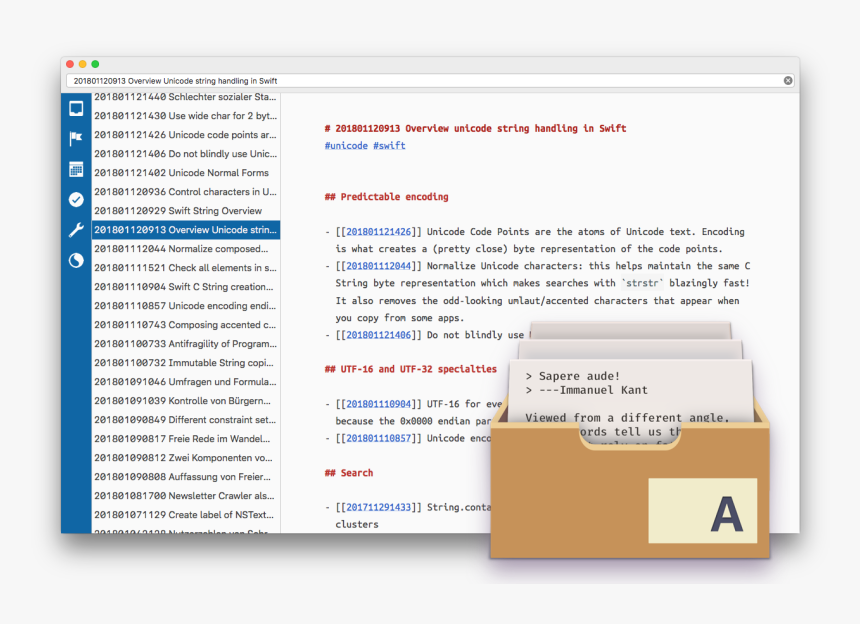
Task: Follow the #unicode hashtag link
Action: click(346, 146)
